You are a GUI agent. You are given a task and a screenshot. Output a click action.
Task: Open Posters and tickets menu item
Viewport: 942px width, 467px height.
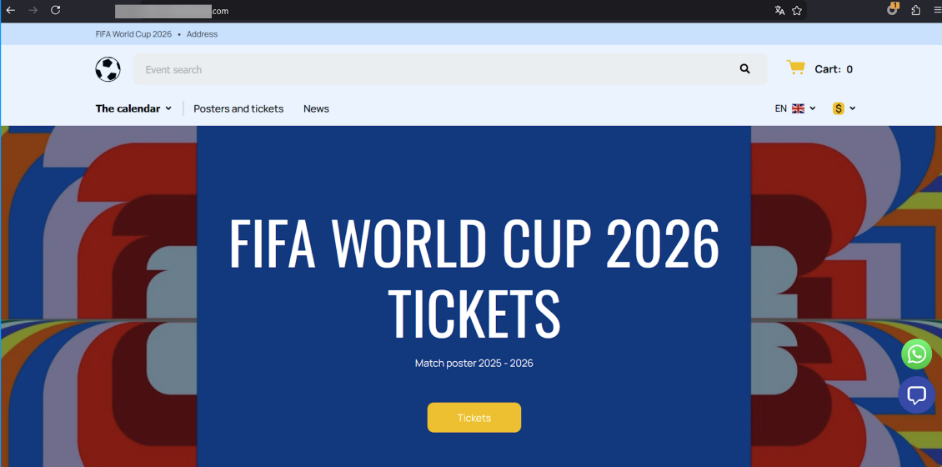coord(239,109)
